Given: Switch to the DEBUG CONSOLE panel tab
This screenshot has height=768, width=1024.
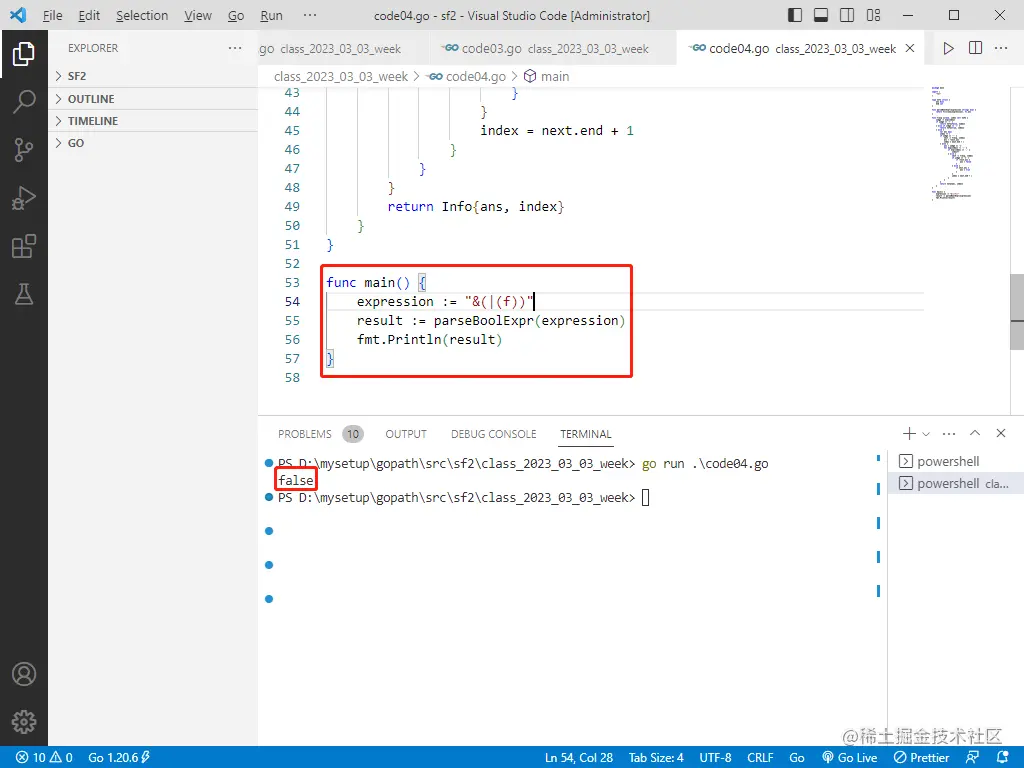Looking at the screenshot, I should tap(493, 434).
